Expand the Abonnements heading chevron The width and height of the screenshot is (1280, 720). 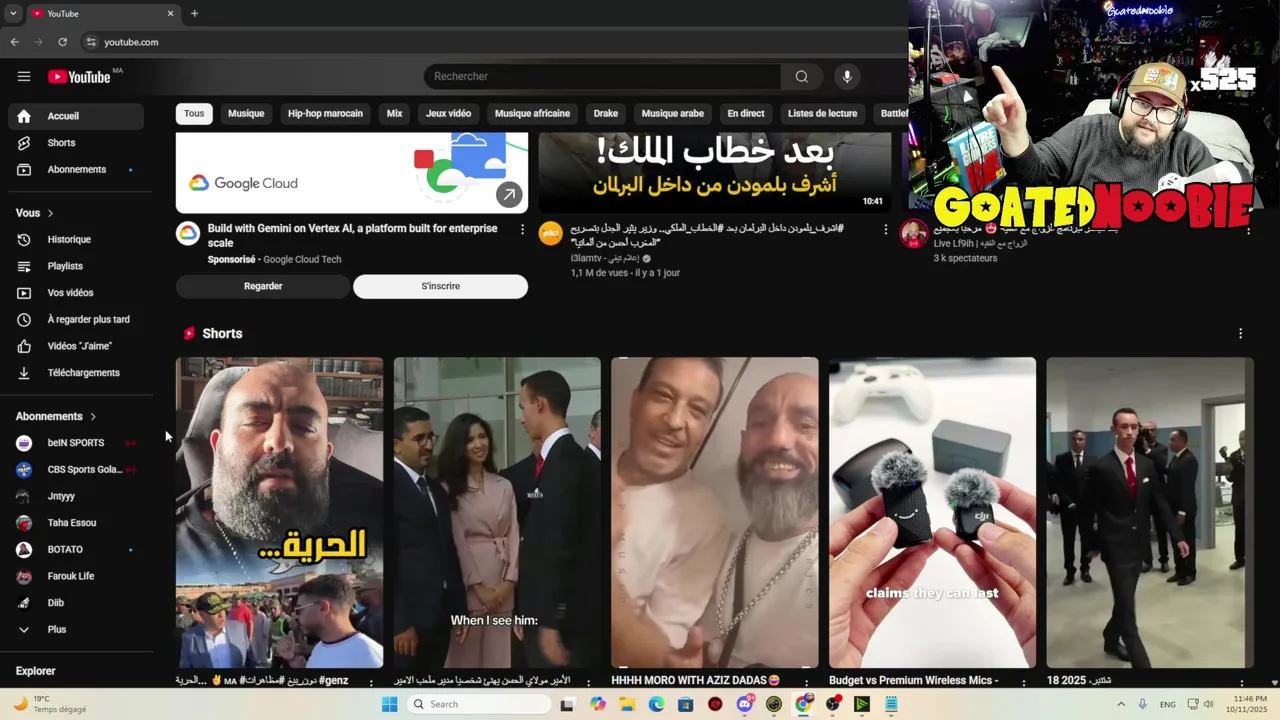point(93,416)
